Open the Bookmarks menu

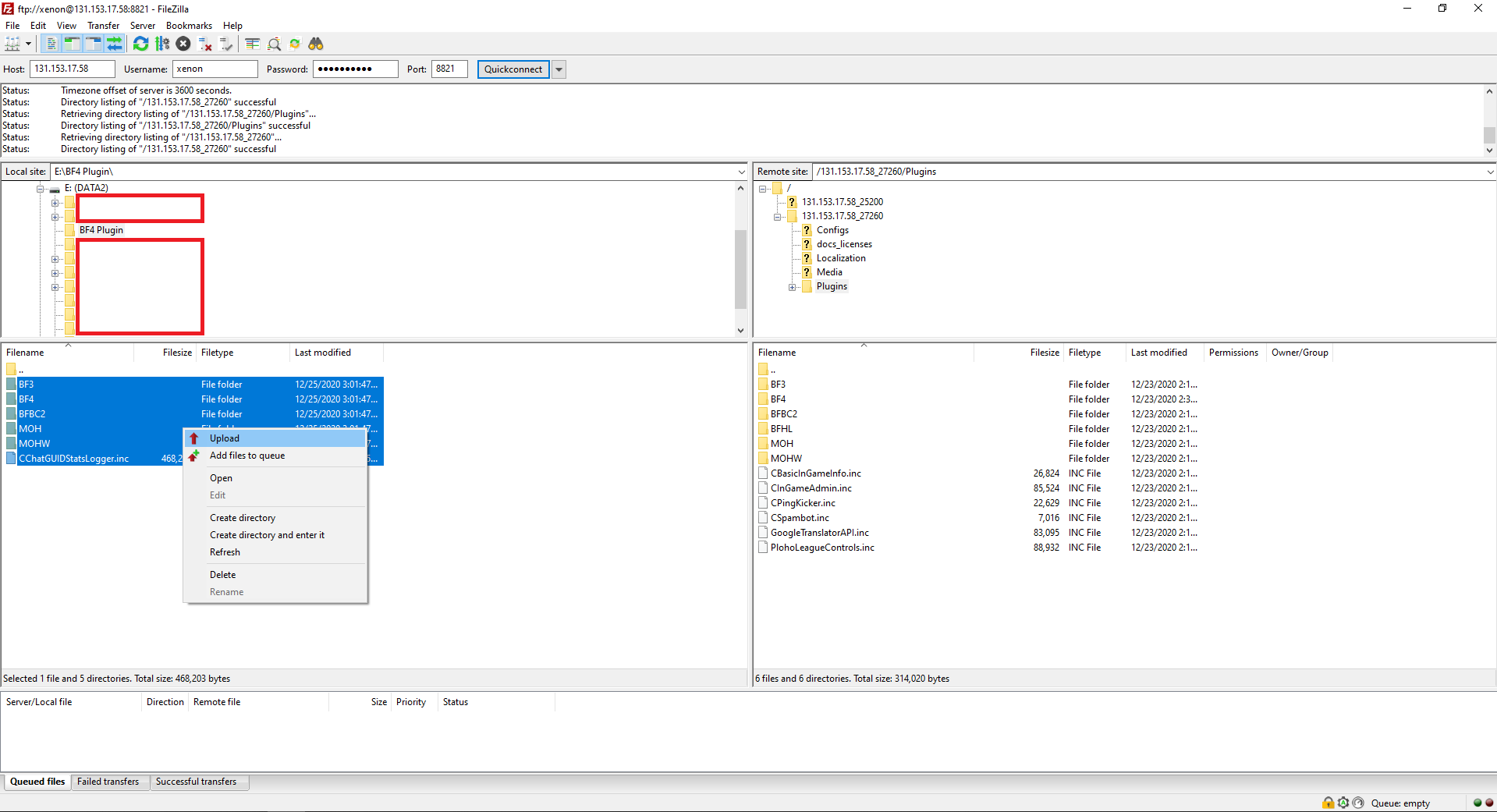tap(189, 26)
